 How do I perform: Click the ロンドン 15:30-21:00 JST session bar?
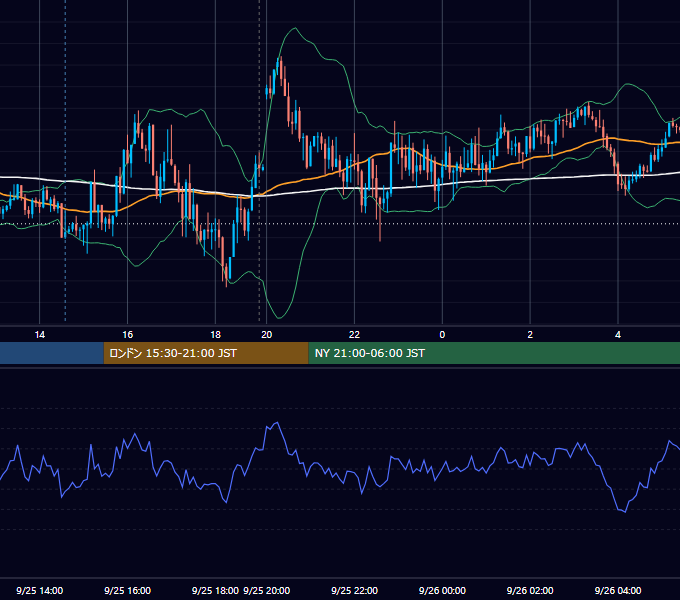pyautogui.click(x=206, y=353)
